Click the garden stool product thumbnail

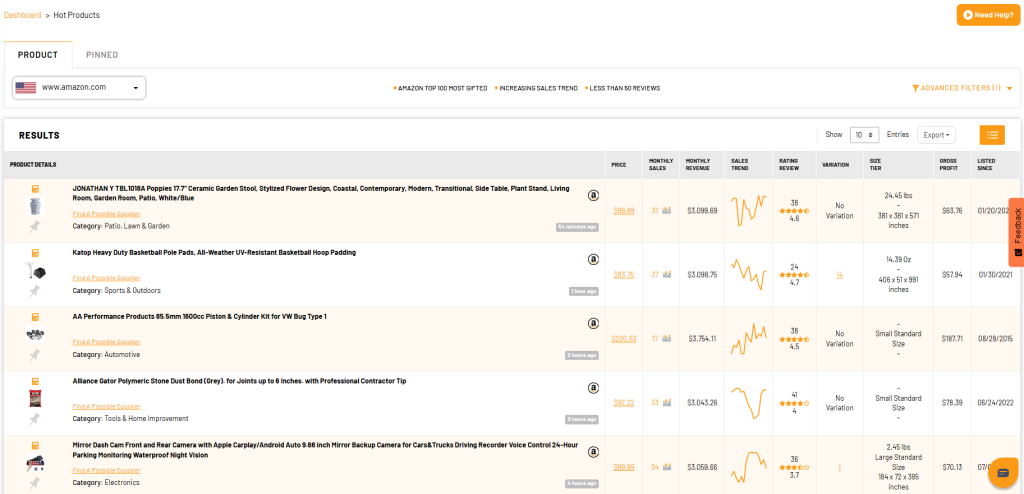pyautogui.click(x=35, y=206)
